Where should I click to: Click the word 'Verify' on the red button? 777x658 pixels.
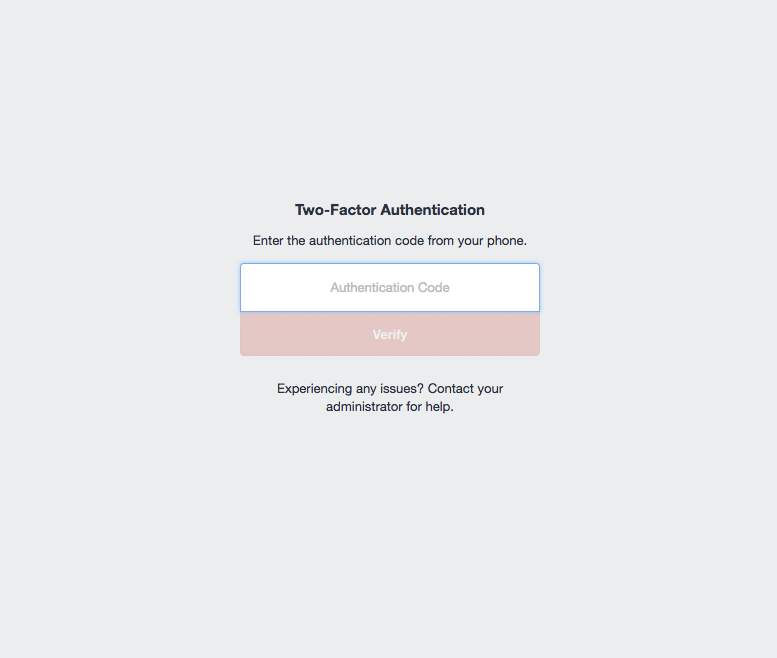pos(390,334)
